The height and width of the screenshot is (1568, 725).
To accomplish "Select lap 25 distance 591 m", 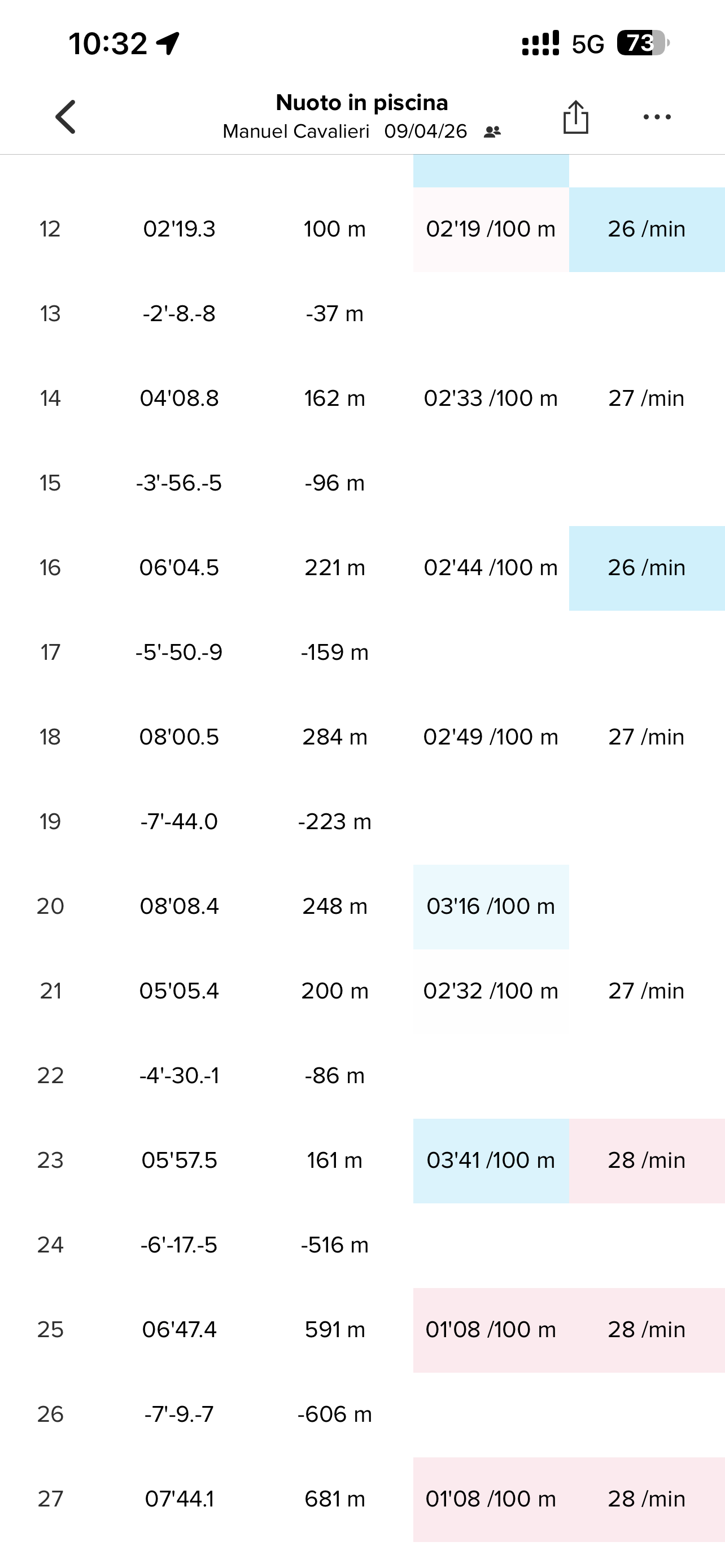I will pyautogui.click(x=335, y=1329).
